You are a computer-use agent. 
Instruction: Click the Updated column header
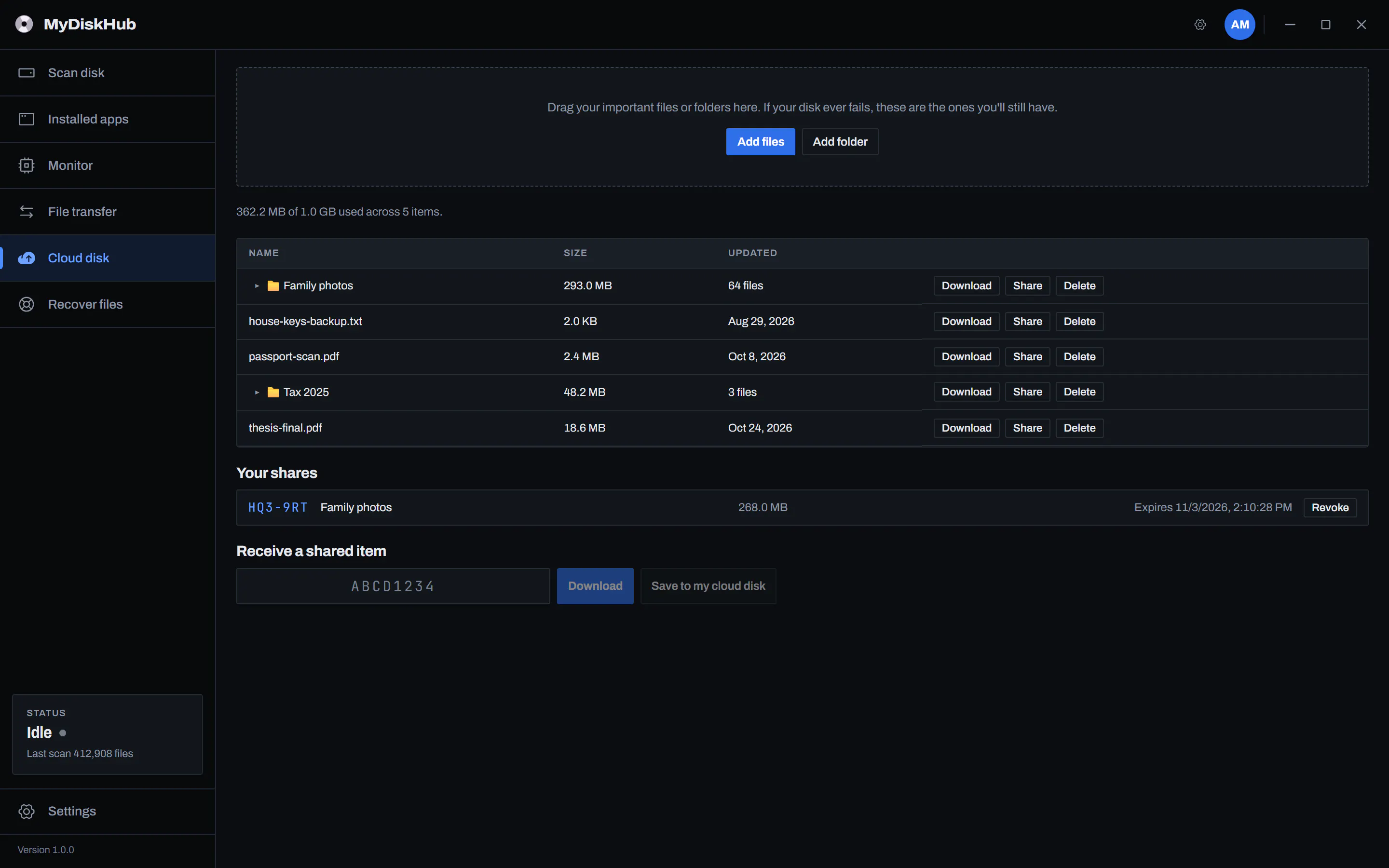752,253
